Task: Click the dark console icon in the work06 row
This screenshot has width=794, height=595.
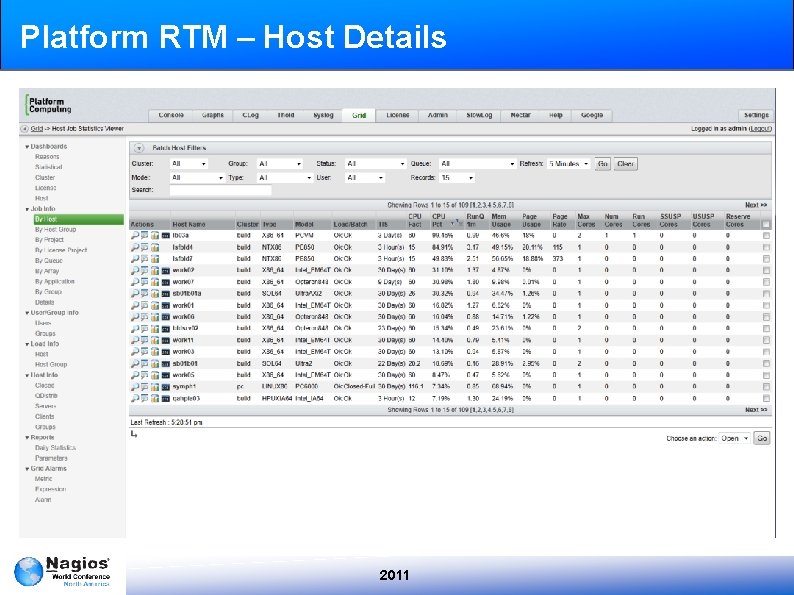Action: [166, 318]
